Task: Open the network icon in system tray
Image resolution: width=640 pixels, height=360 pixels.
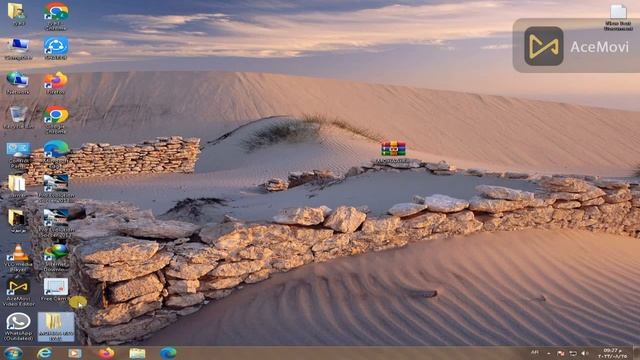Action: coord(573,353)
